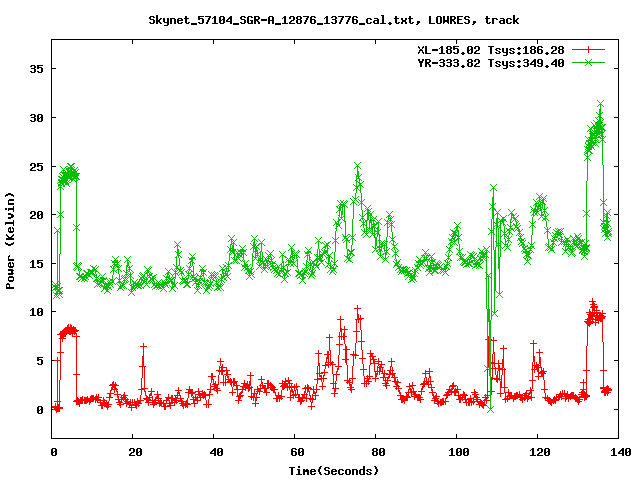Click the x-axis tick label 120

click(x=540, y=452)
